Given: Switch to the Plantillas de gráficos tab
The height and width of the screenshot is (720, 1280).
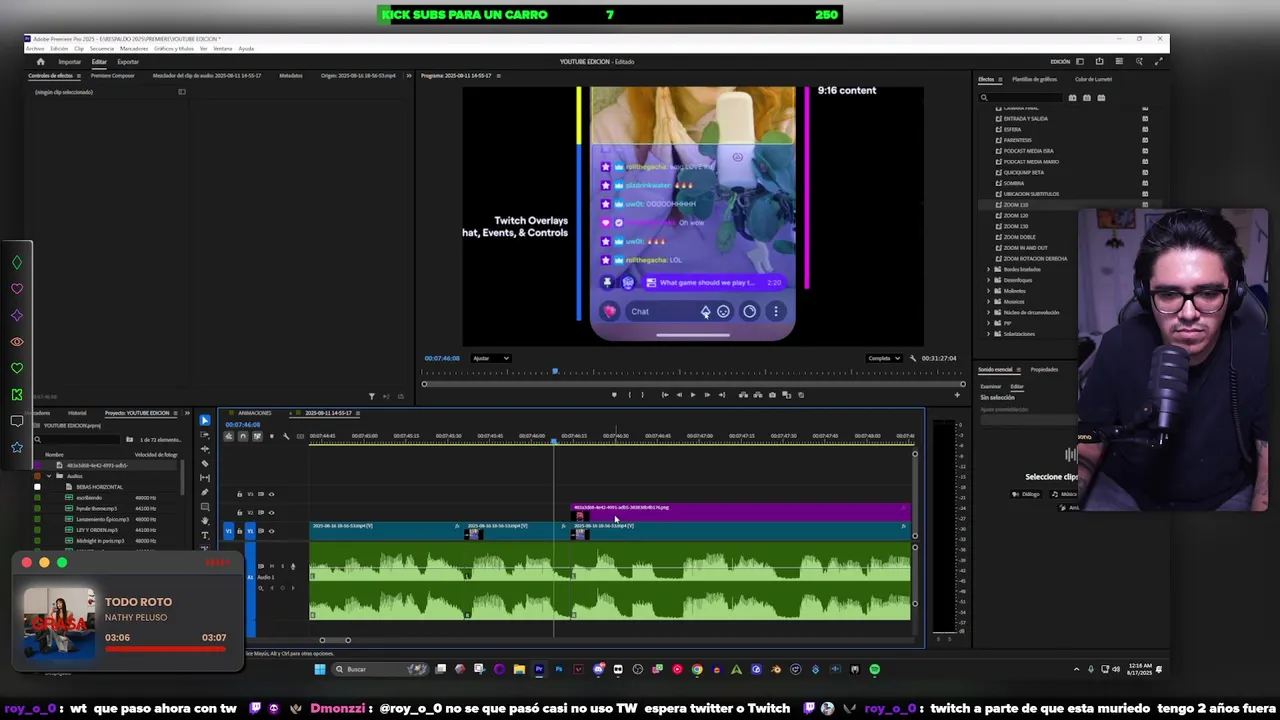Looking at the screenshot, I should tap(1034, 79).
